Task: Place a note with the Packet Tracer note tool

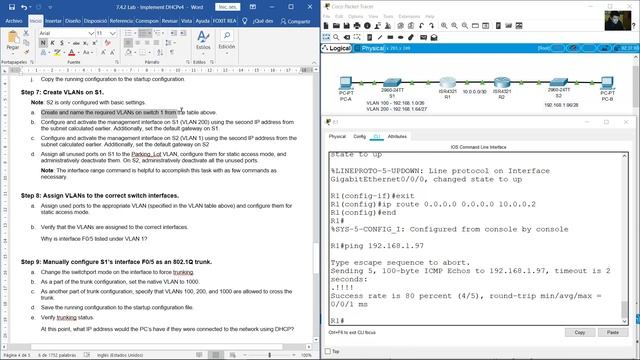Action: 369,37
